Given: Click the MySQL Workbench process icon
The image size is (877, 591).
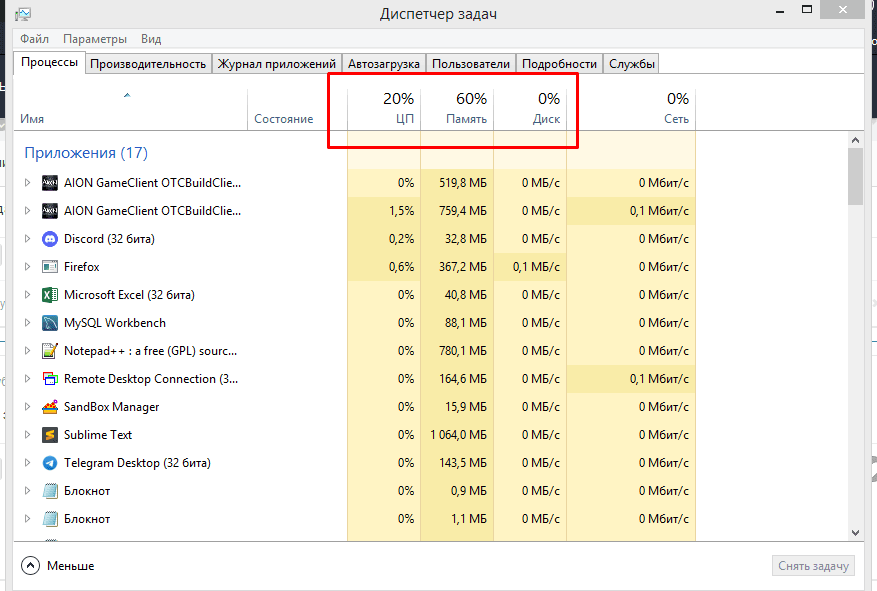Looking at the screenshot, I should coord(50,323).
